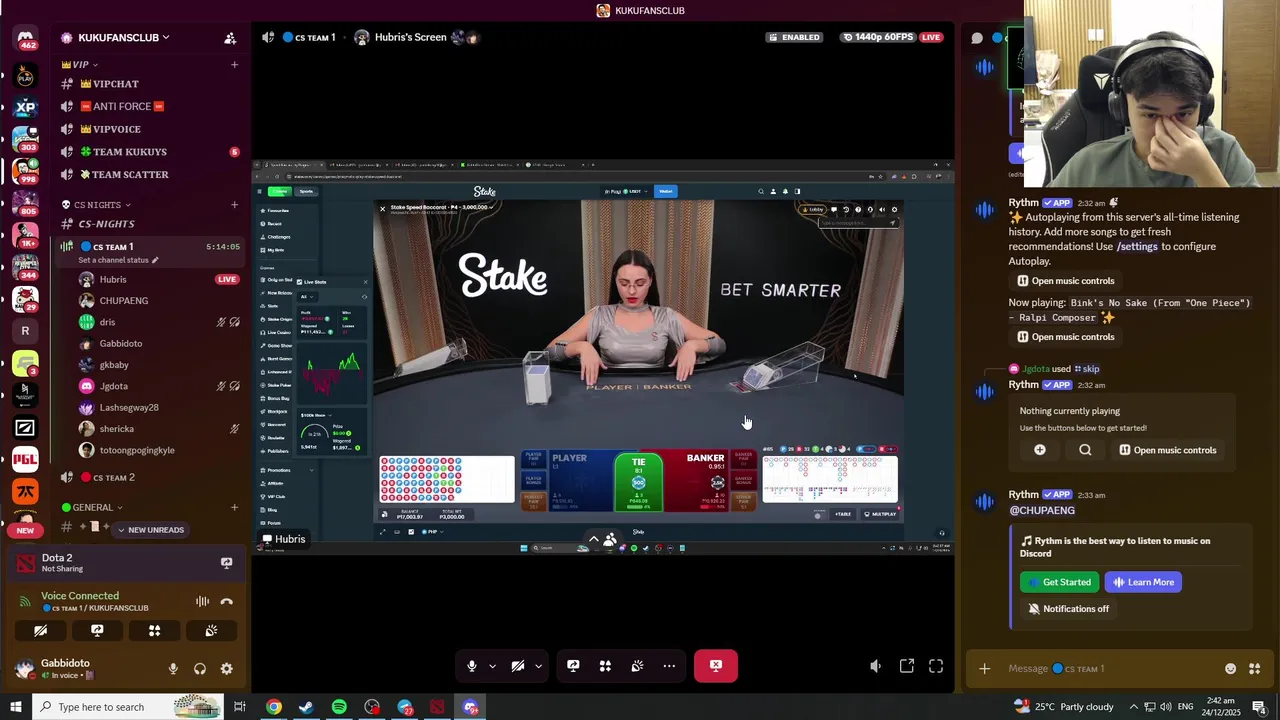Click in the Message CS TEAM 1 field
The height and width of the screenshot is (720, 1280).
[x=1110, y=669]
